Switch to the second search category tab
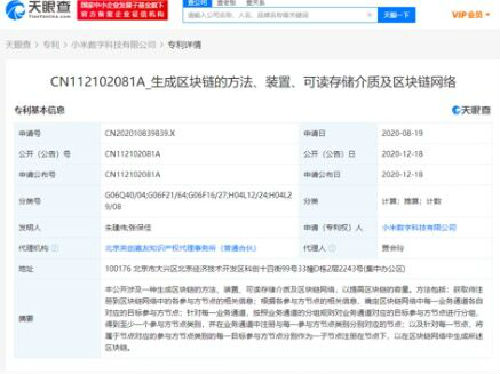 [226, 3]
